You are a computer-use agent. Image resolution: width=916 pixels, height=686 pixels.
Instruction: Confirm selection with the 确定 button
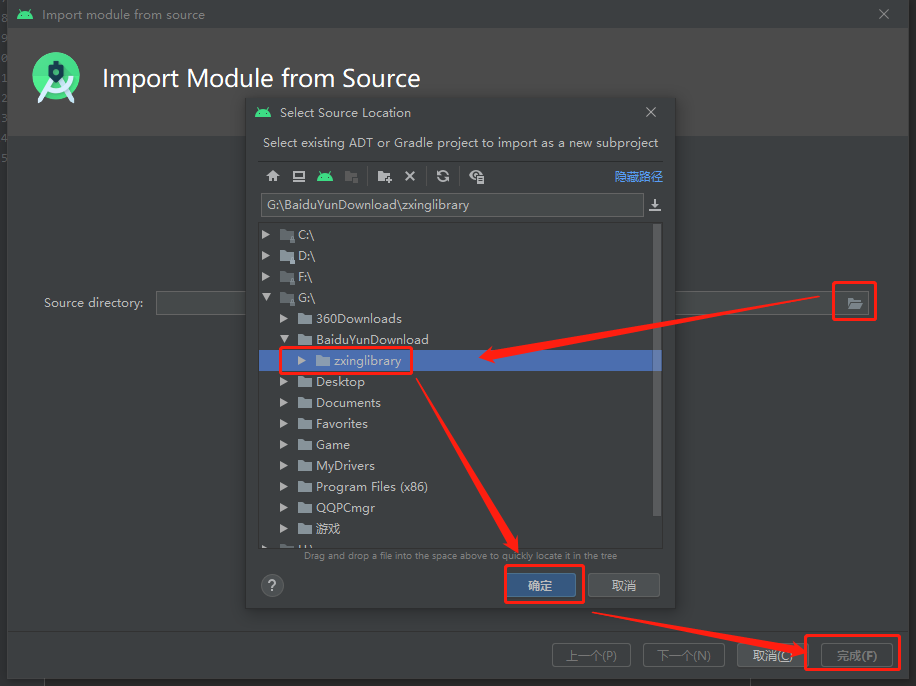[x=540, y=585]
